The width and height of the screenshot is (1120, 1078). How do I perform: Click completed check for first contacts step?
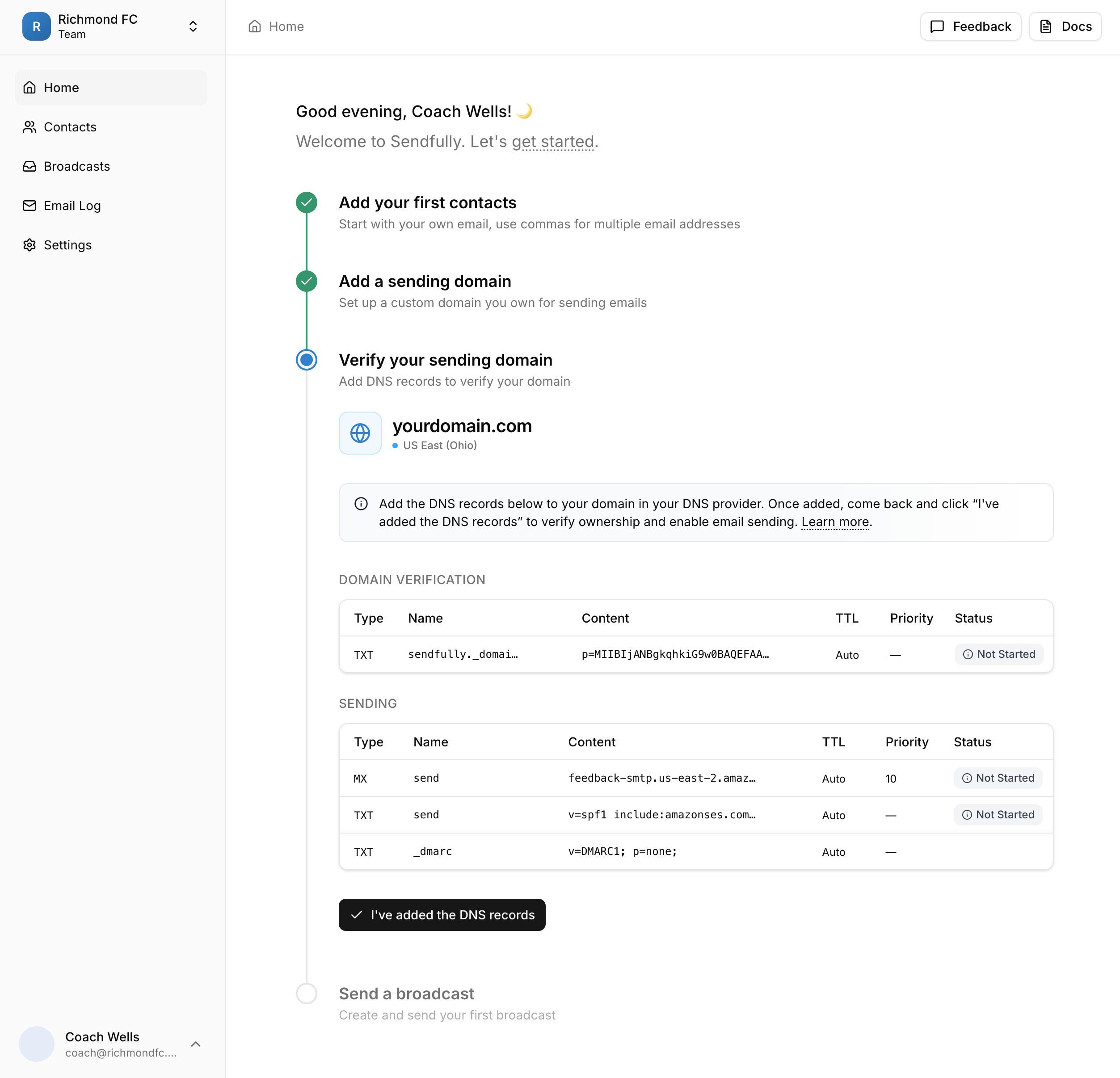point(307,202)
